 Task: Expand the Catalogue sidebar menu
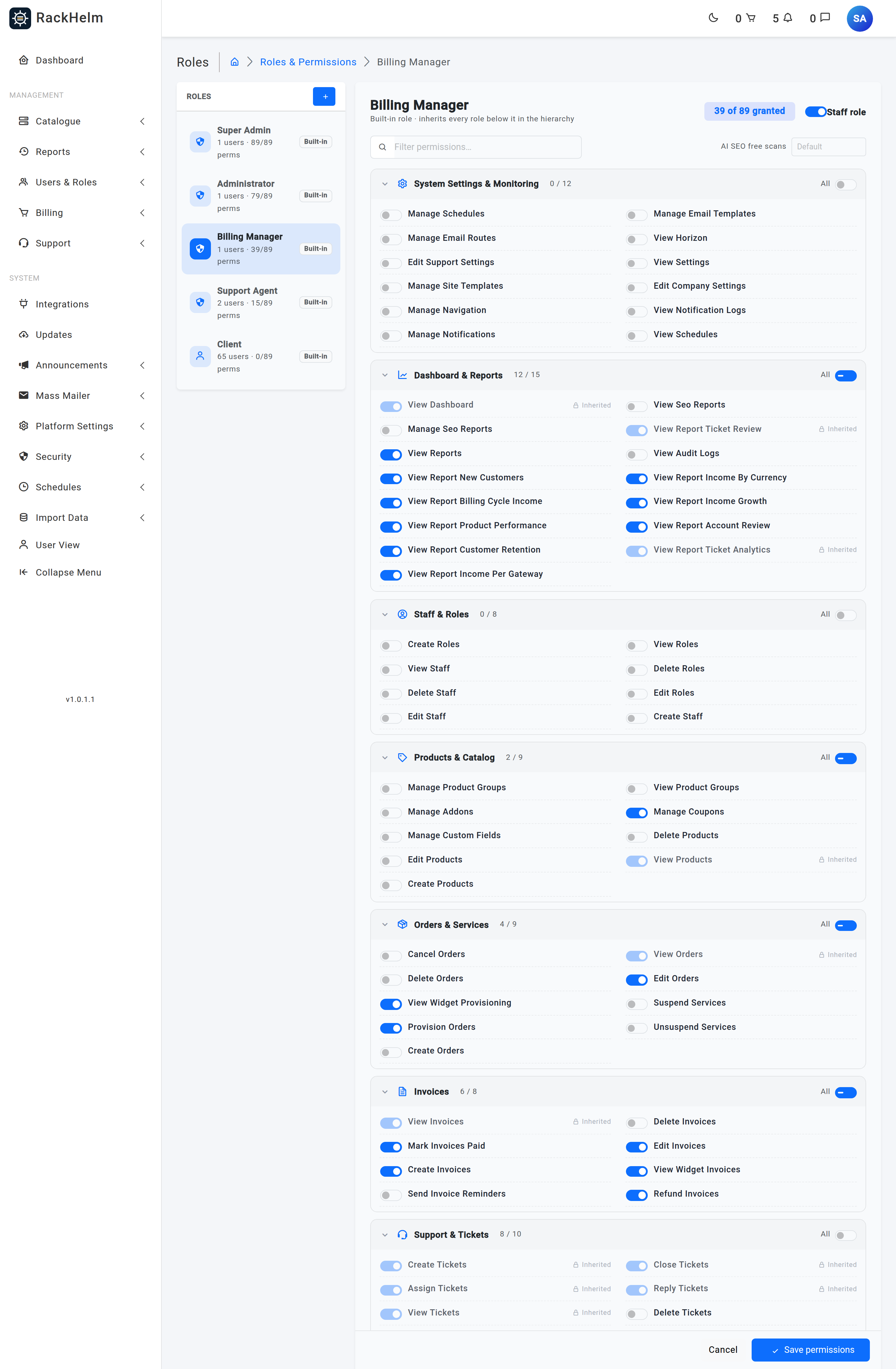pos(81,121)
